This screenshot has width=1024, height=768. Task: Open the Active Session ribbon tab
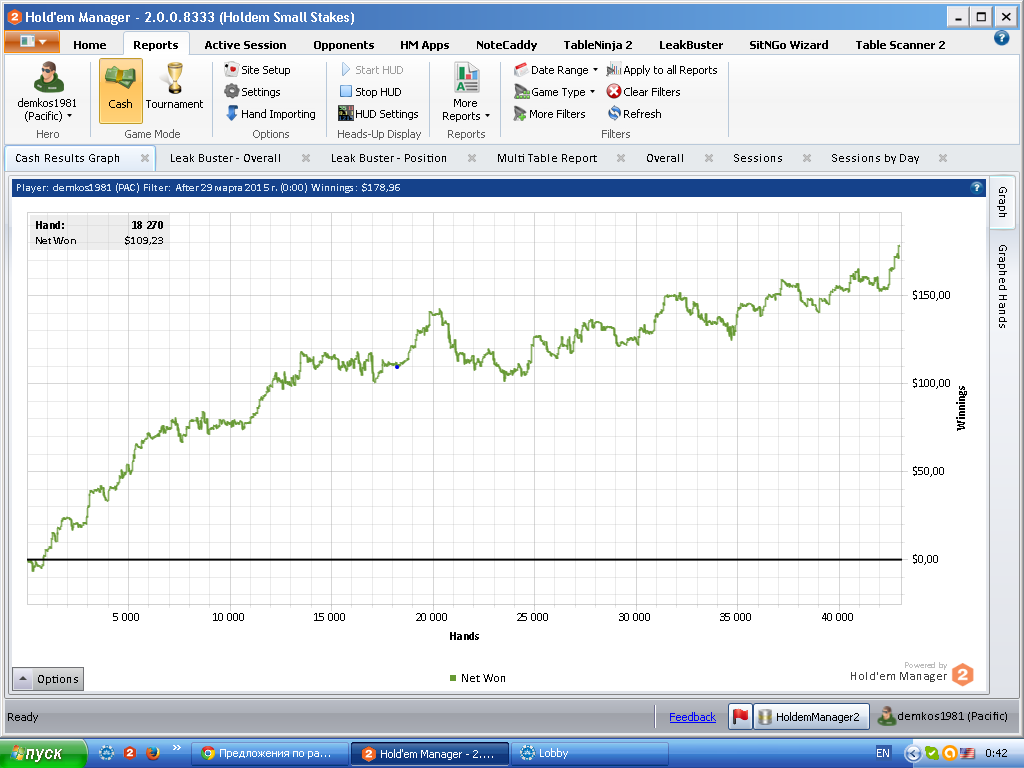click(x=245, y=45)
